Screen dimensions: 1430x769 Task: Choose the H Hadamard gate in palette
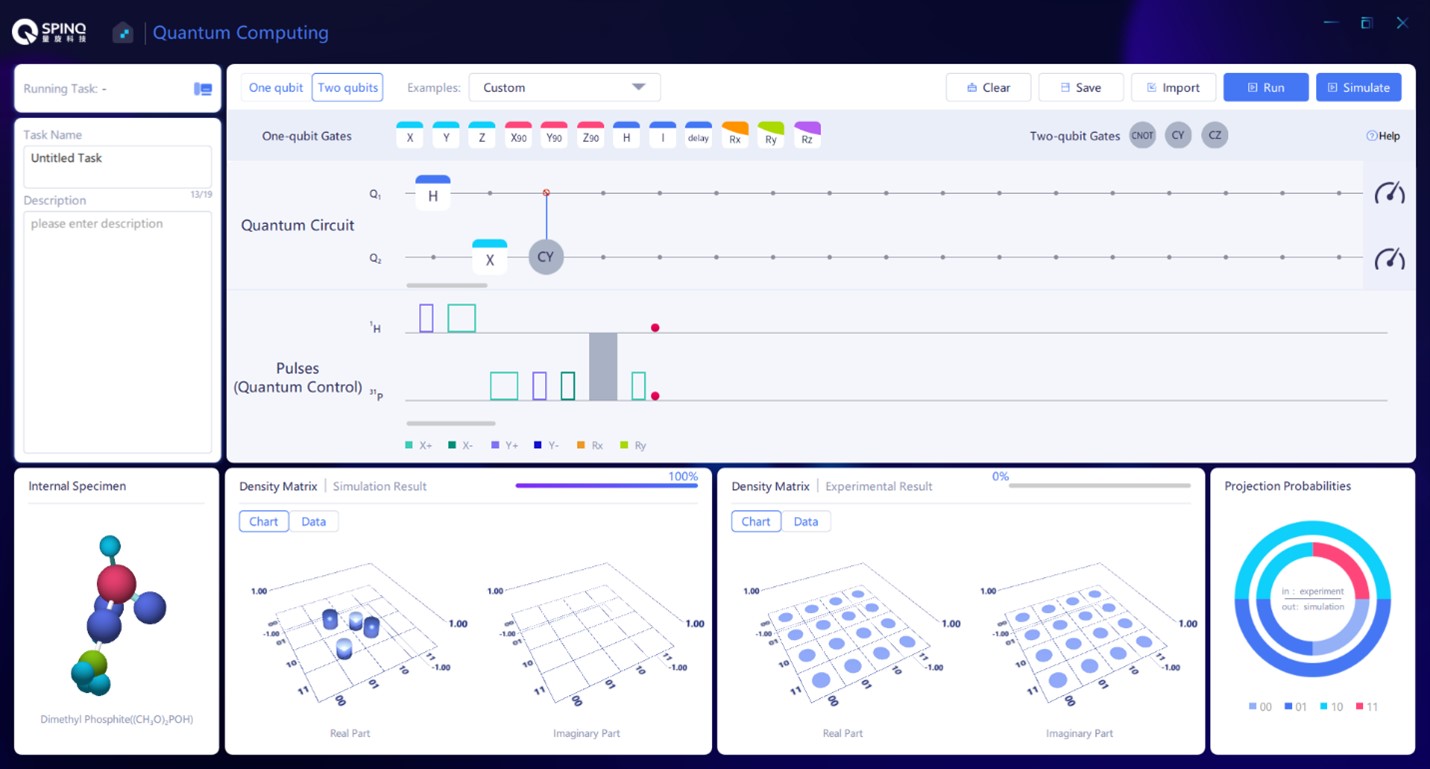(x=626, y=135)
